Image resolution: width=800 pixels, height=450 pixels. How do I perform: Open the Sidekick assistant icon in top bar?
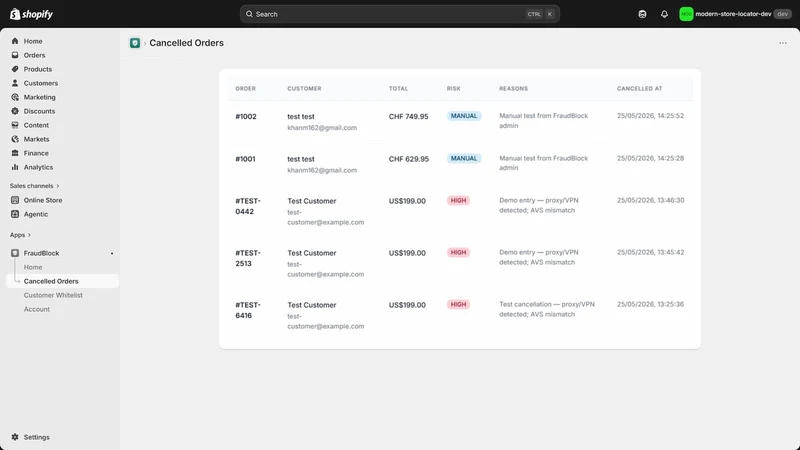click(642, 14)
